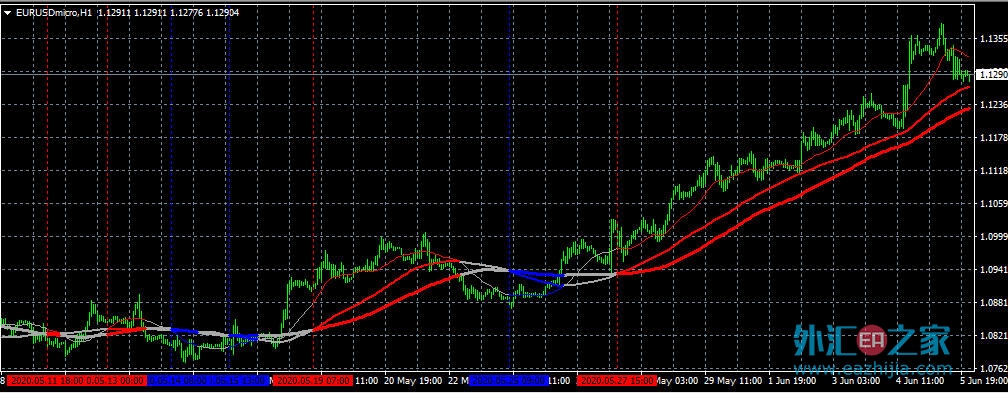Select the blue 05.15 13:00 date marker
Image resolution: width=1008 pixels, height=393 pixels.
(238, 381)
